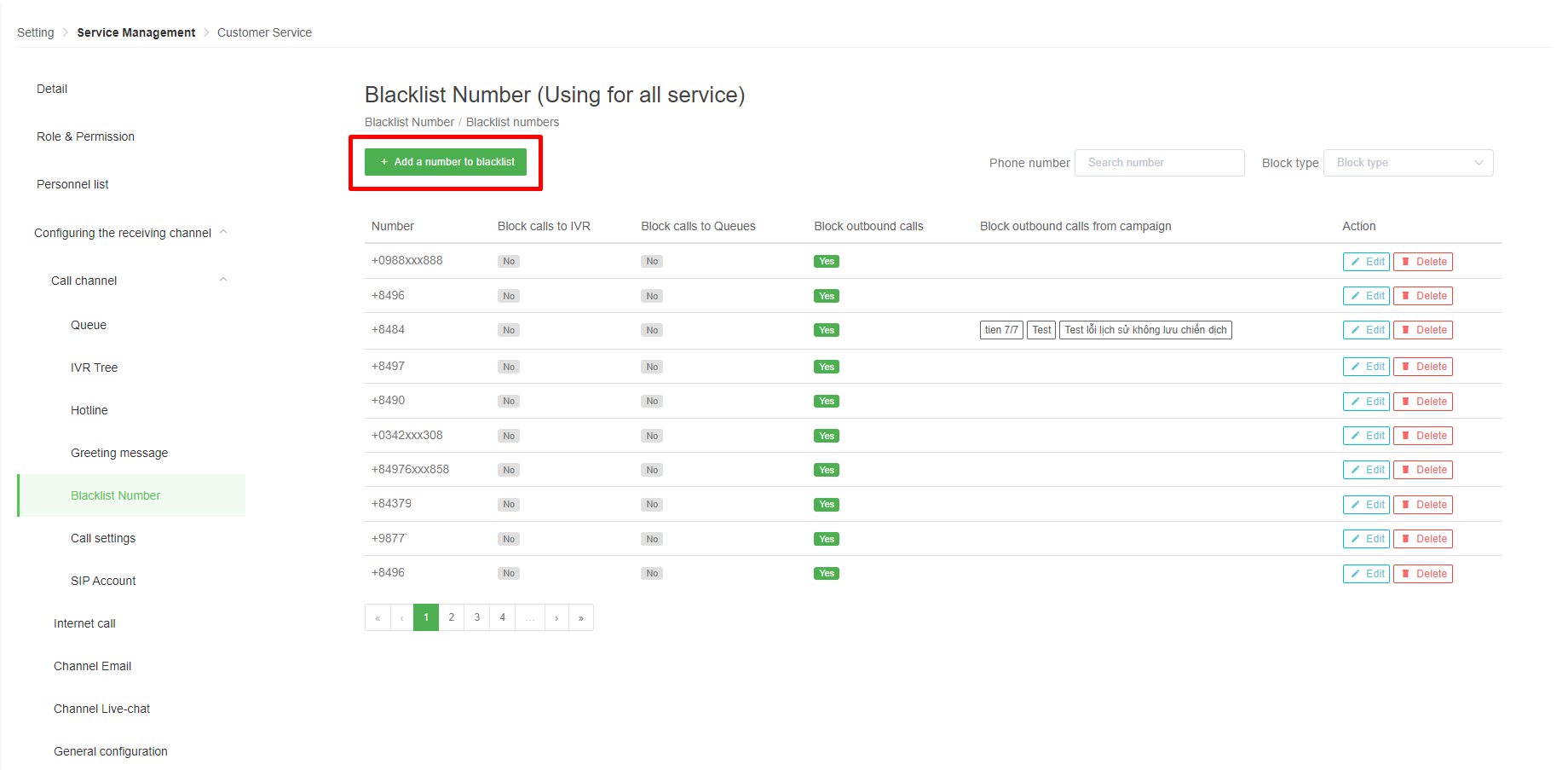The image size is (1568, 770).
Task: Open IVR Tree in the sidebar
Action: tap(94, 368)
